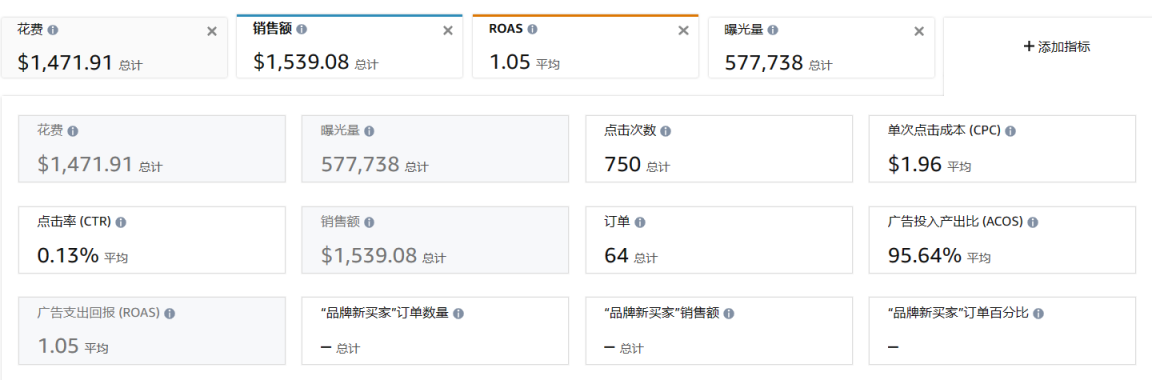1152x380 pixels.
Task: Click info icon next to 单次点击成本 (CPC)
Action: [x=1010, y=131]
